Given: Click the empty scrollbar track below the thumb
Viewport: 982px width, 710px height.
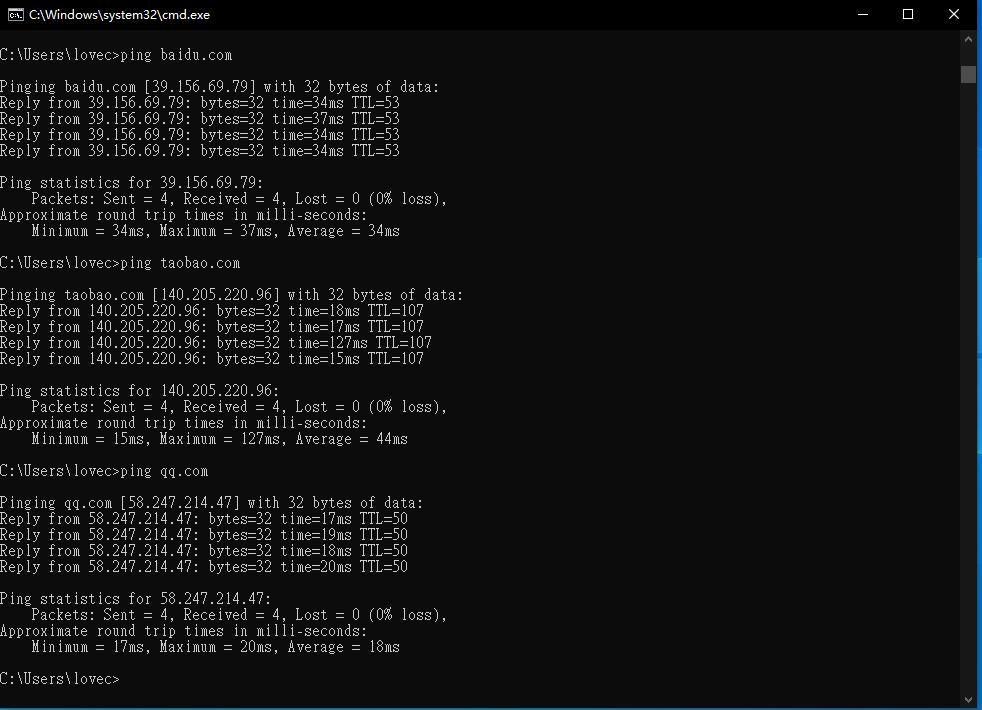Looking at the screenshot, I should 968,400.
